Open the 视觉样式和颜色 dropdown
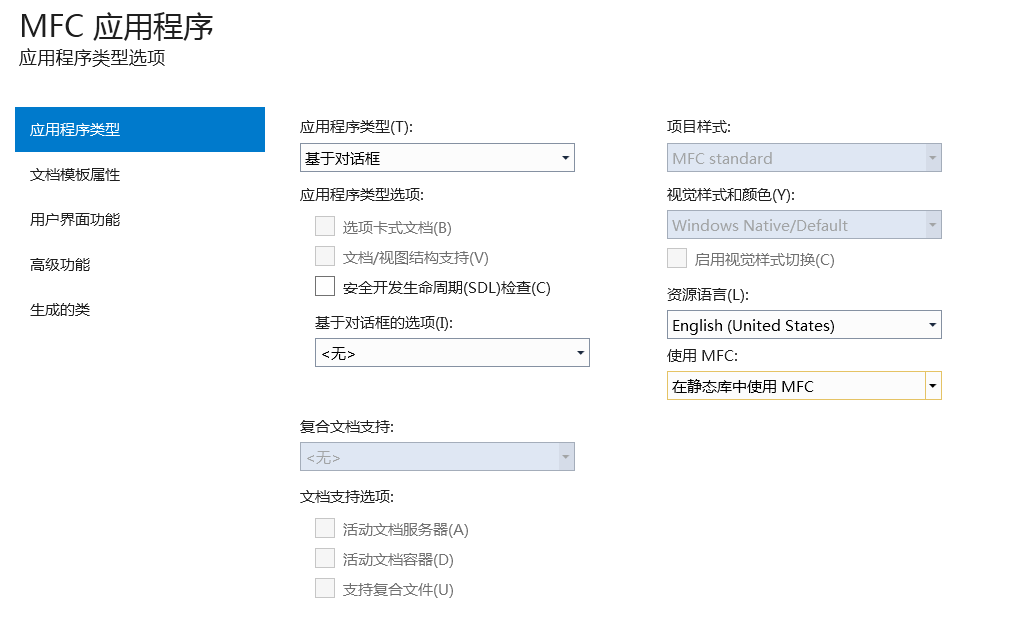 804,224
